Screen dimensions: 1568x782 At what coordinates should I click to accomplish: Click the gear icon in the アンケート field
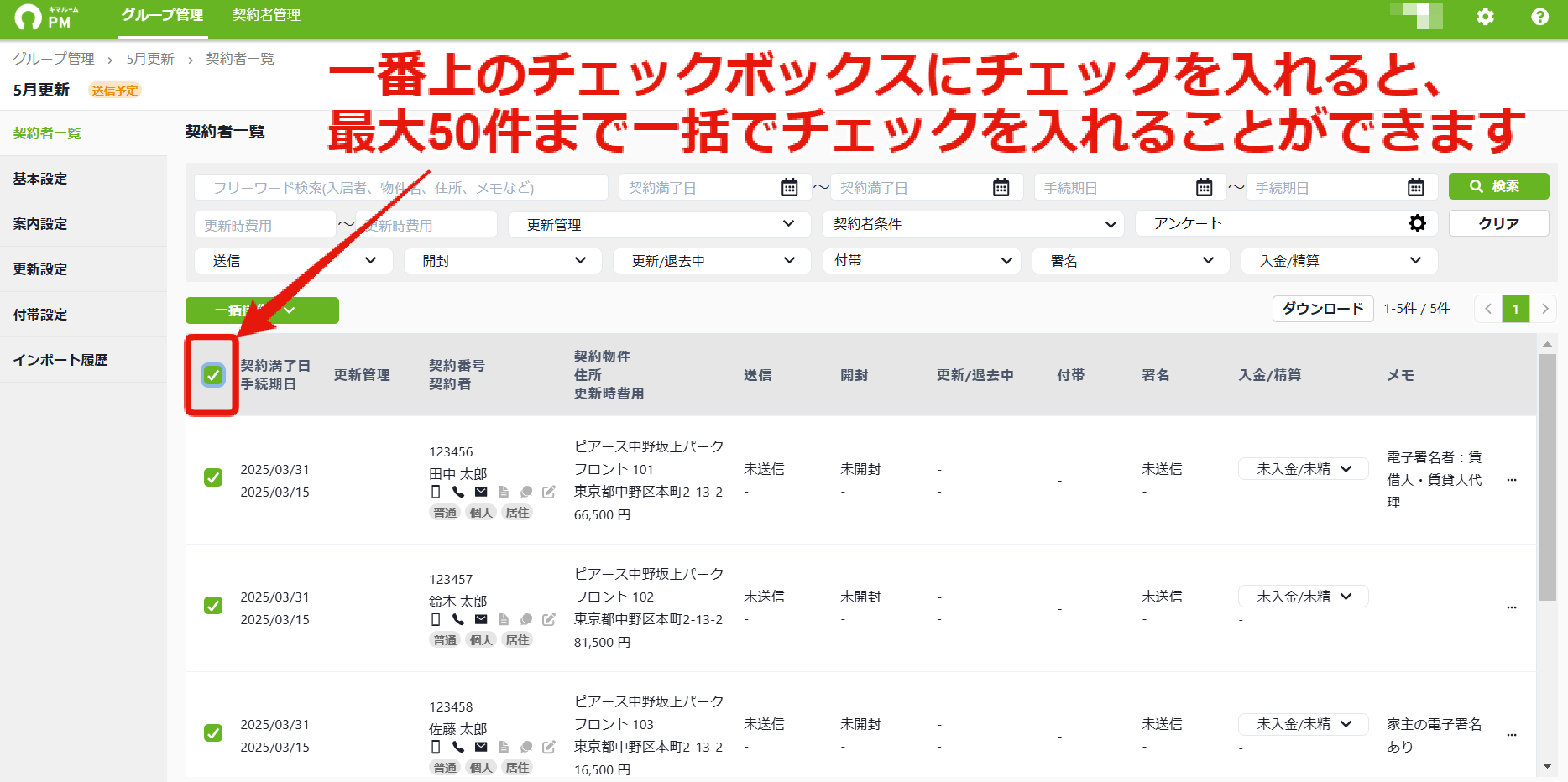click(1417, 223)
